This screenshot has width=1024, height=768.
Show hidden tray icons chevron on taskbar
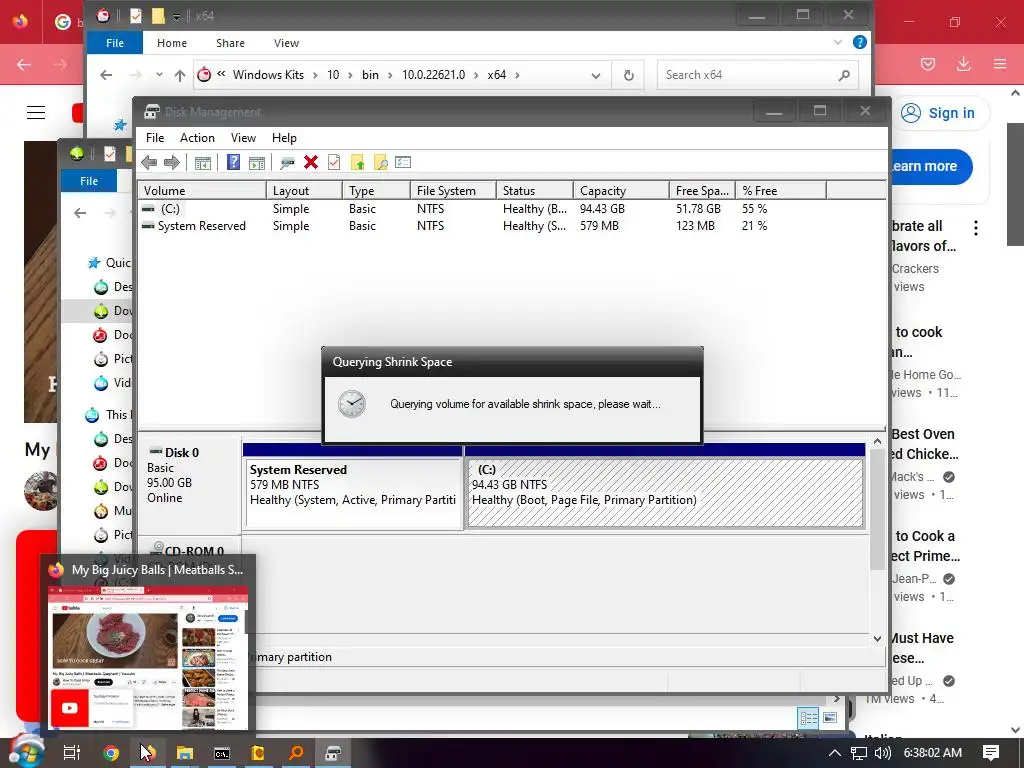click(x=835, y=753)
